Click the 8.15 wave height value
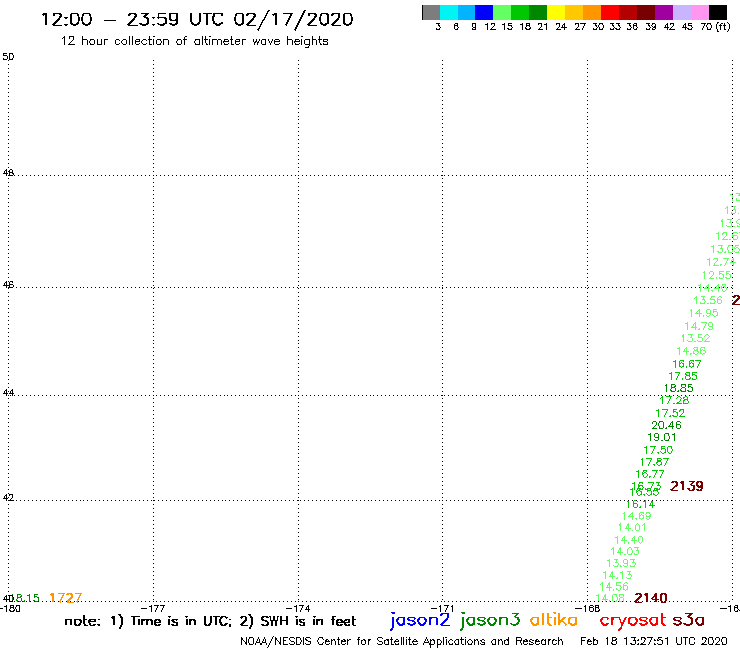Viewport: 740px width, 650px height. coord(27,598)
